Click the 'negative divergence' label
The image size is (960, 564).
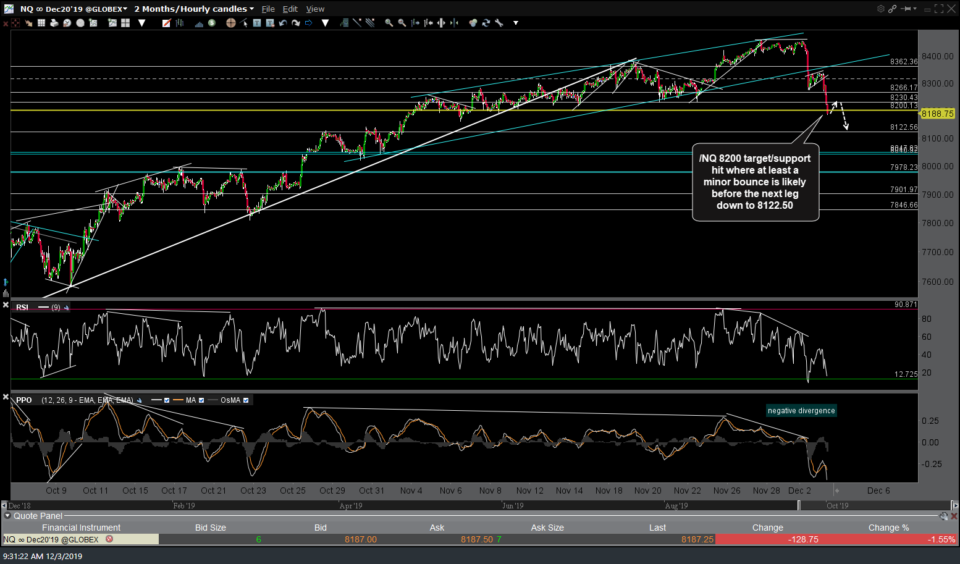(x=801, y=411)
